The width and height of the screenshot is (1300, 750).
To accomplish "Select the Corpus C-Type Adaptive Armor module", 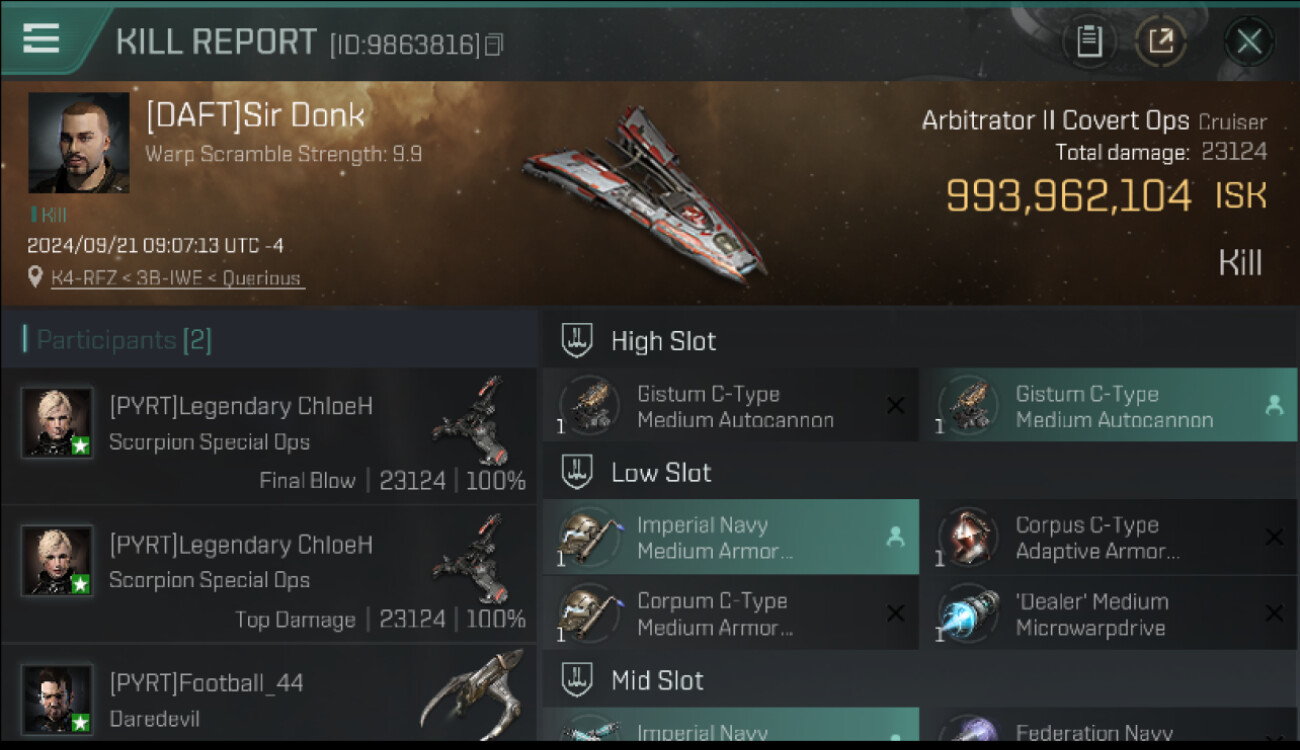I will click(x=1108, y=537).
